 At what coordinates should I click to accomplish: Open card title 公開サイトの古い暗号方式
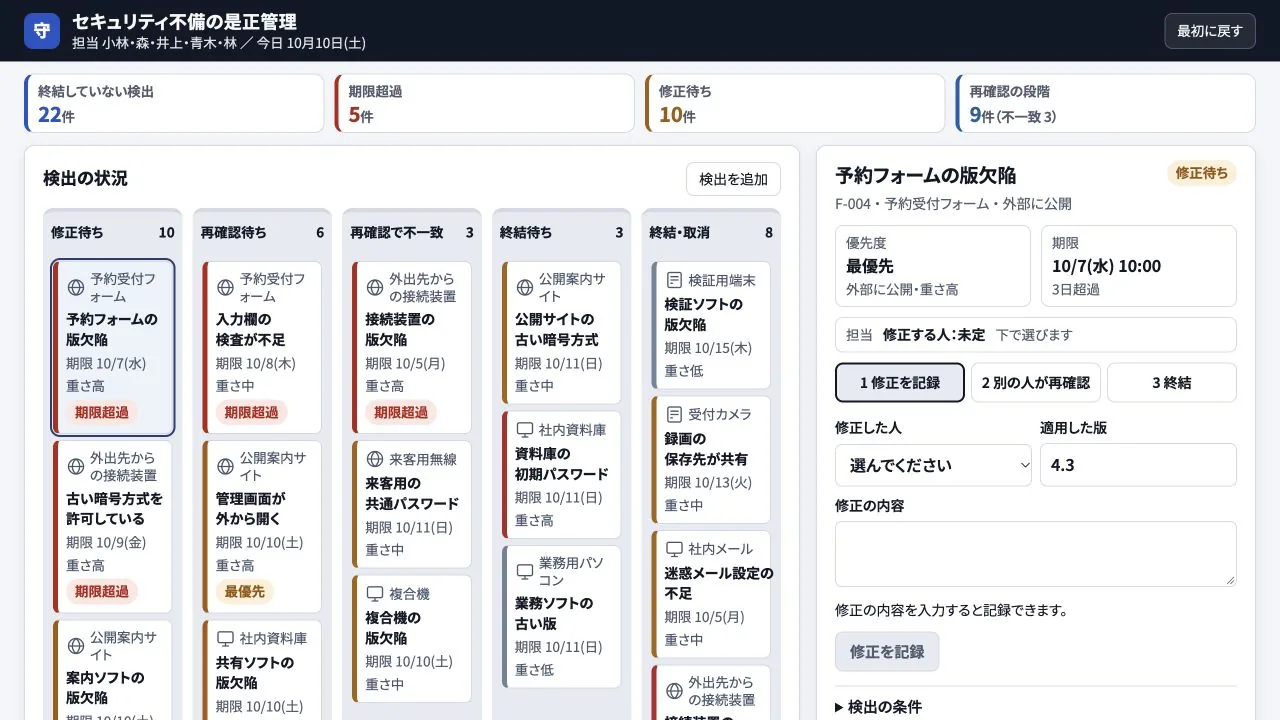tap(557, 330)
